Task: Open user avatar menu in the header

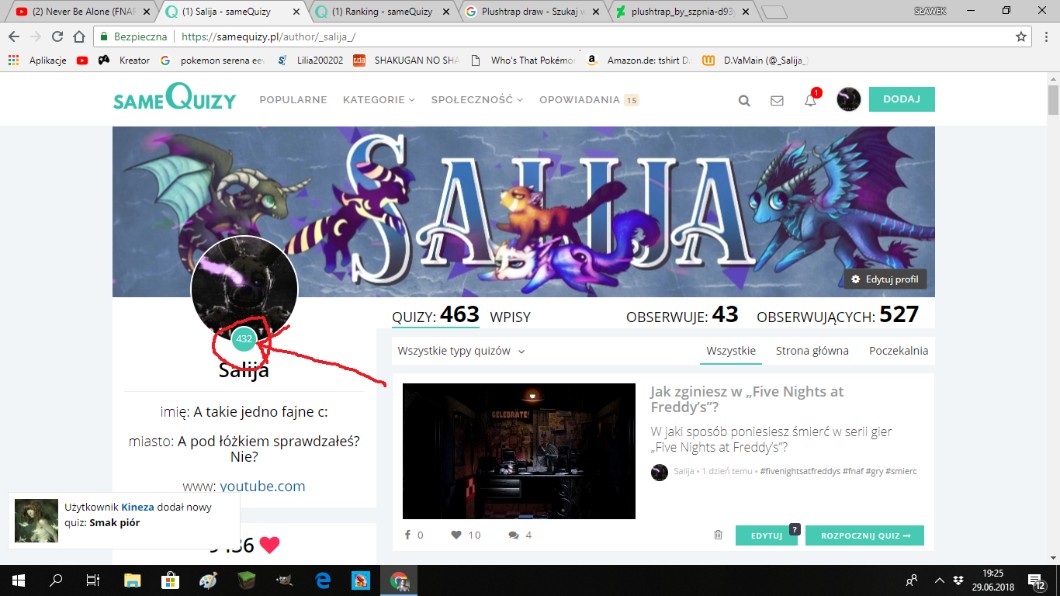Action: coord(848,100)
